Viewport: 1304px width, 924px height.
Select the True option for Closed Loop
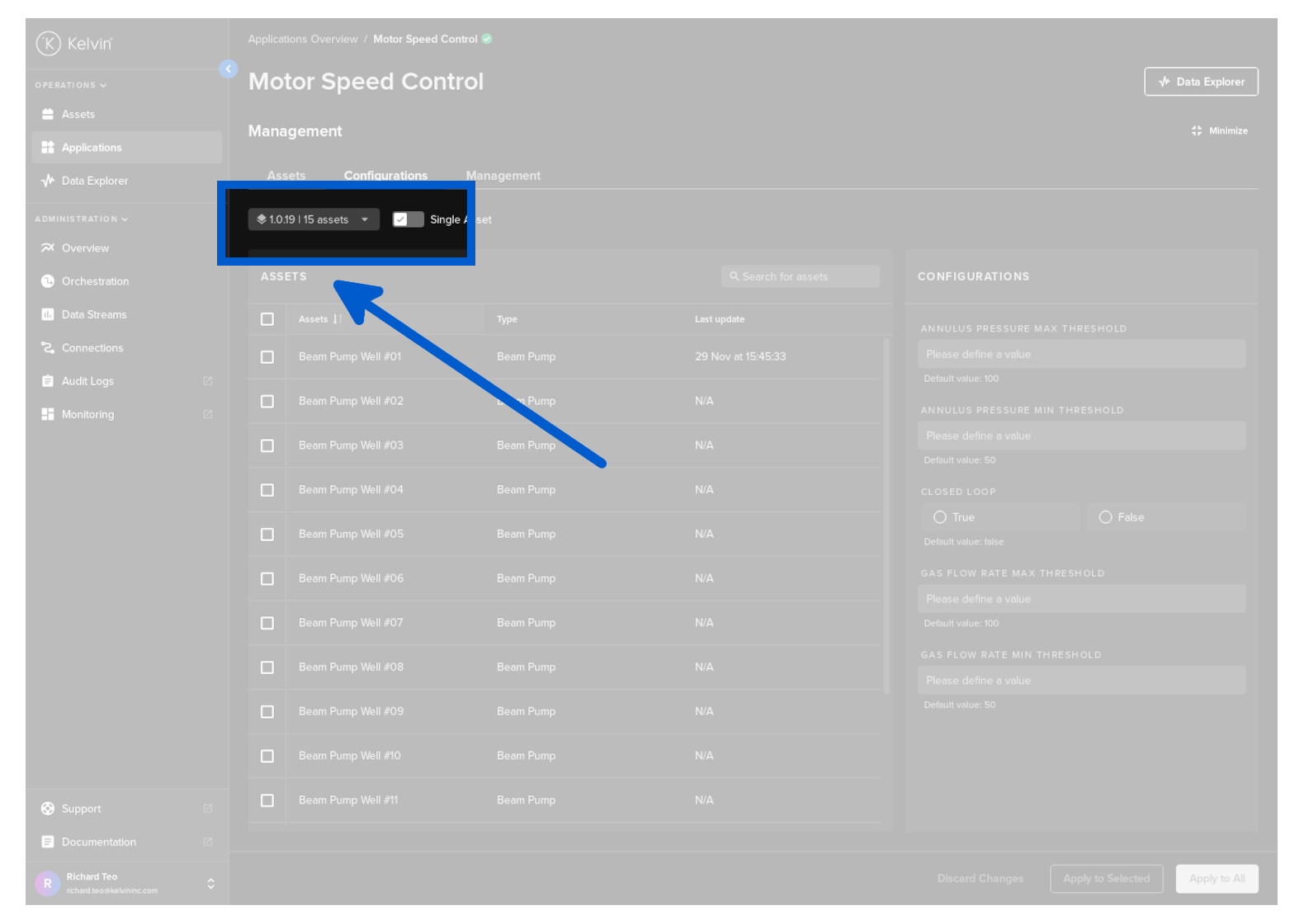tap(940, 517)
